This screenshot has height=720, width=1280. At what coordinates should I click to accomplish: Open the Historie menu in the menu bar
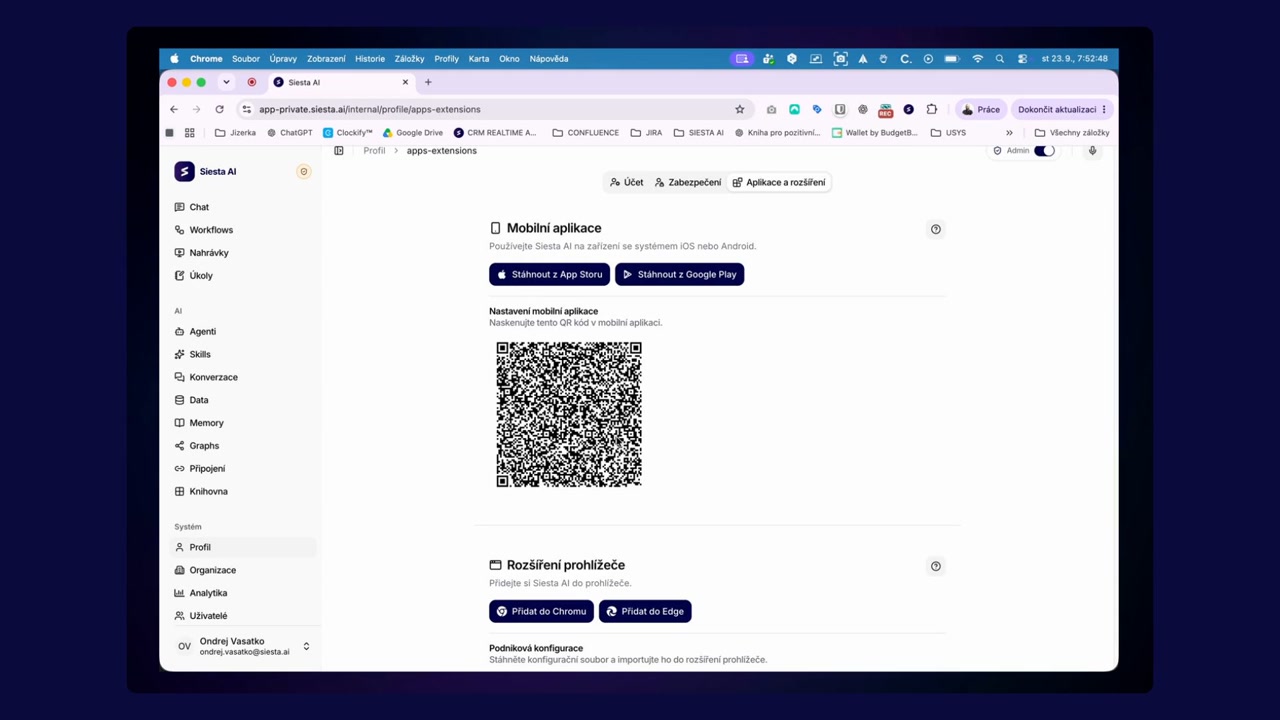pyautogui.click(x=370, y=59)
